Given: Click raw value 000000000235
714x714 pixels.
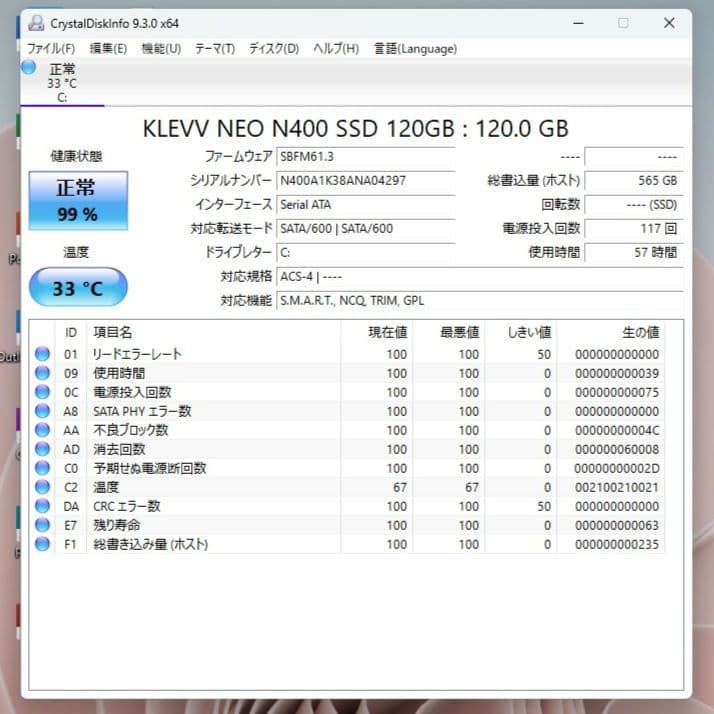Looking at the screenshot, I should coord(617,544).
